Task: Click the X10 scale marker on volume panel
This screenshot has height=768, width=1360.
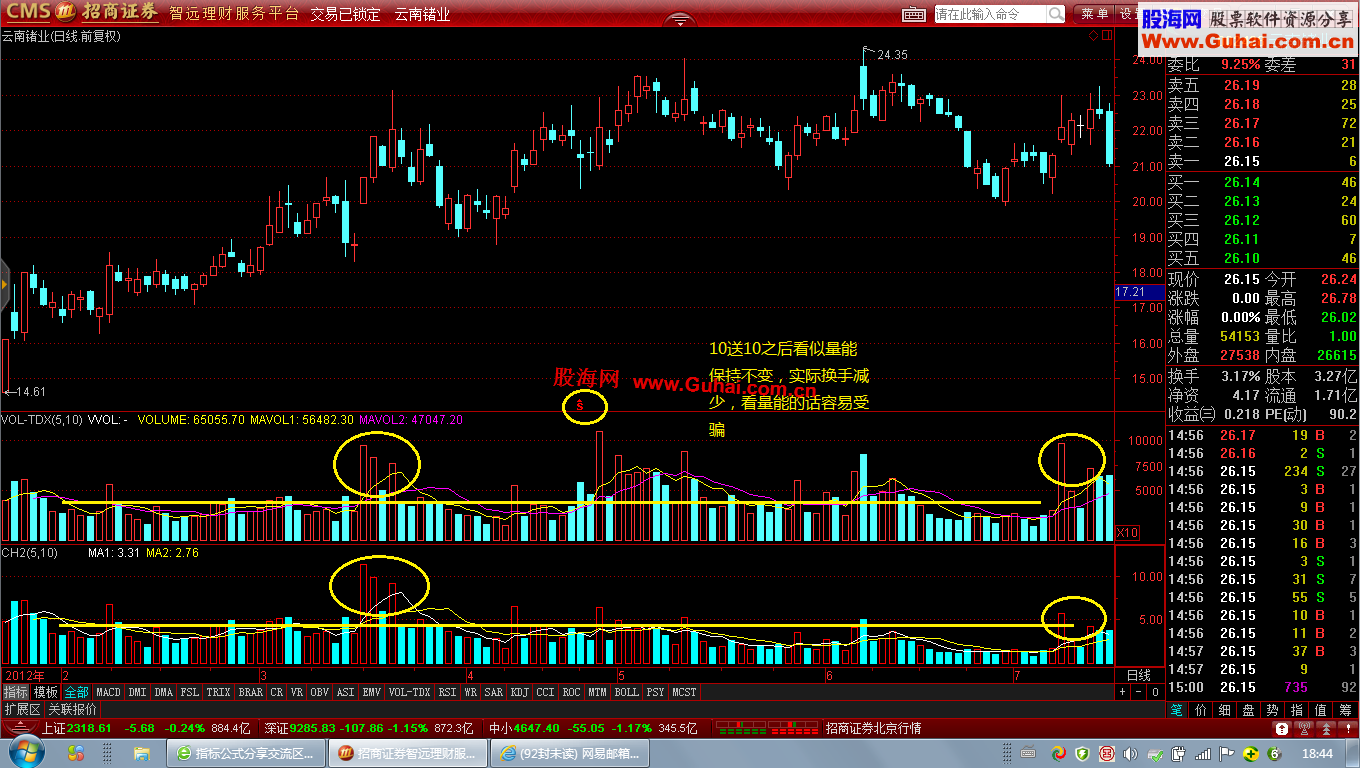Action: (1127, 531)
